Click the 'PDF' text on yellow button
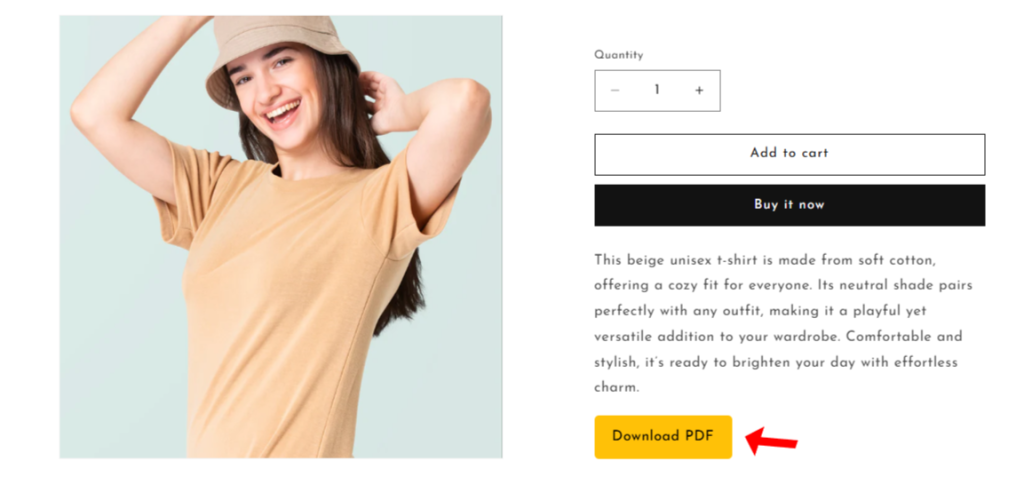The image size is (1024, 485). 699,437
